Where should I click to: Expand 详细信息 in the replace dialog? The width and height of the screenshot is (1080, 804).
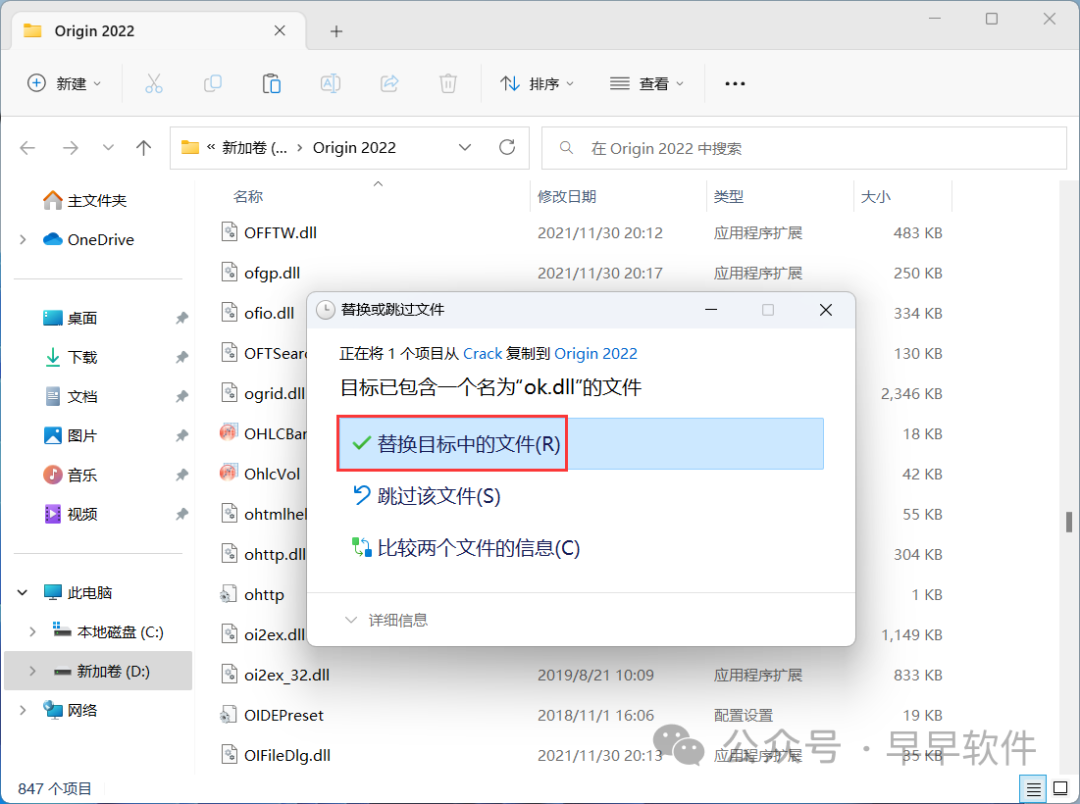387,620
